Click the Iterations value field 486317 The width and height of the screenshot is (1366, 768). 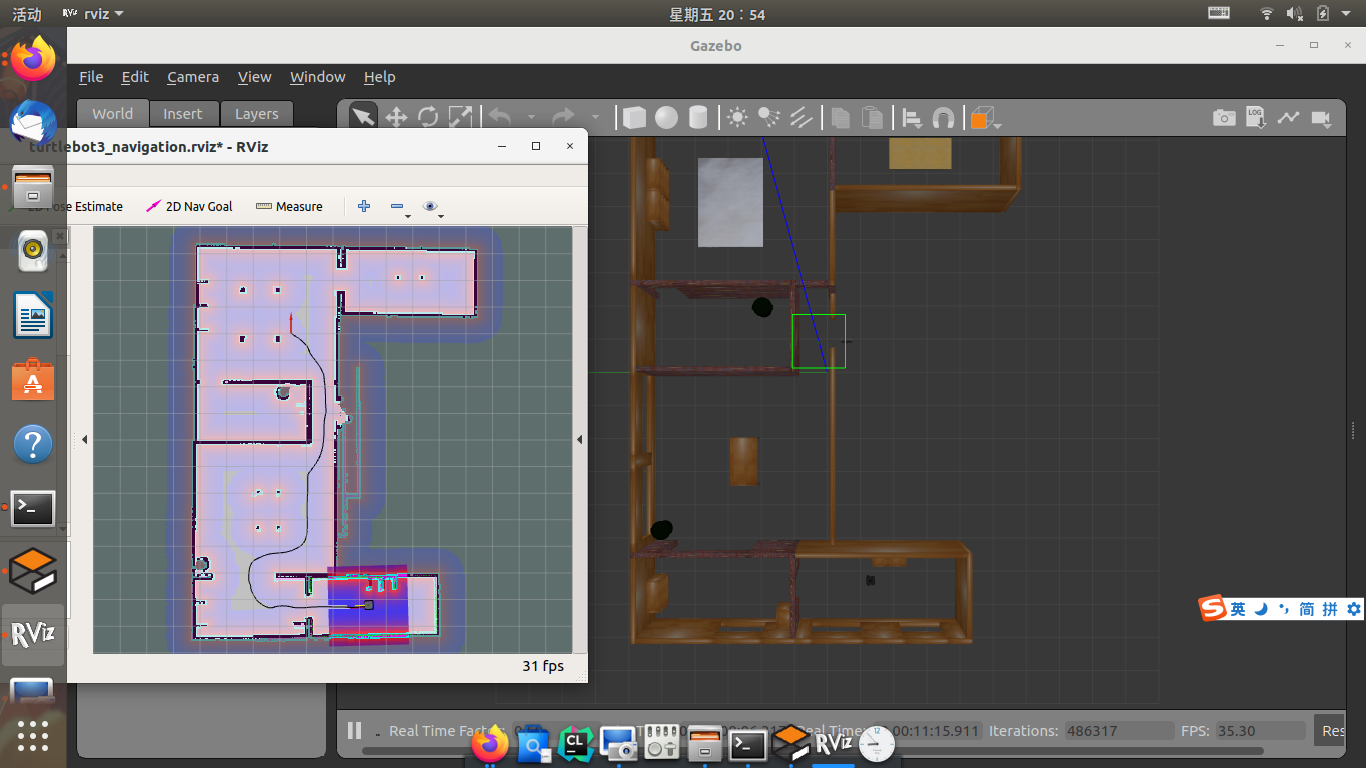pos(1119,731)
